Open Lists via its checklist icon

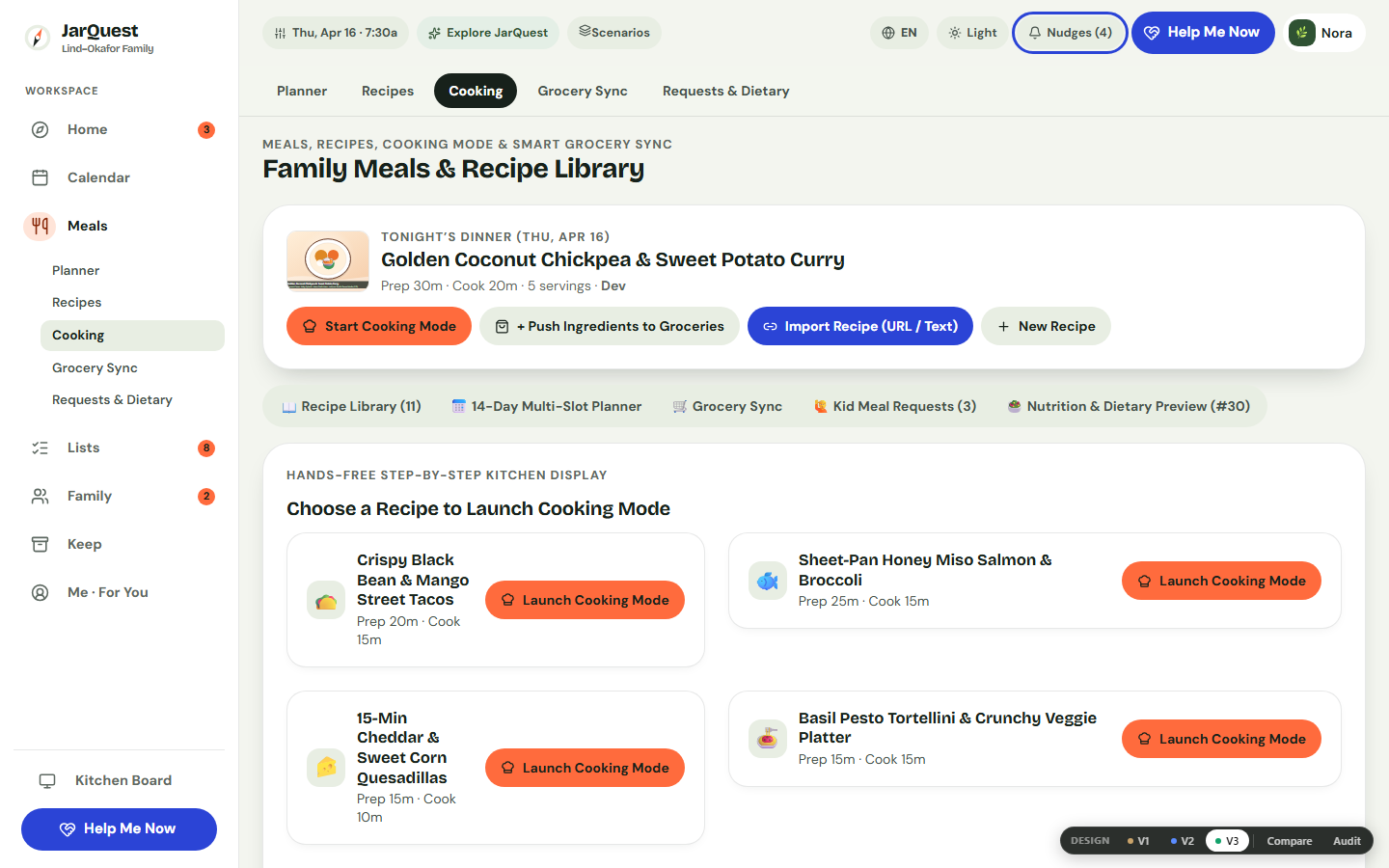pyautogui.click(x=40, y=448)
